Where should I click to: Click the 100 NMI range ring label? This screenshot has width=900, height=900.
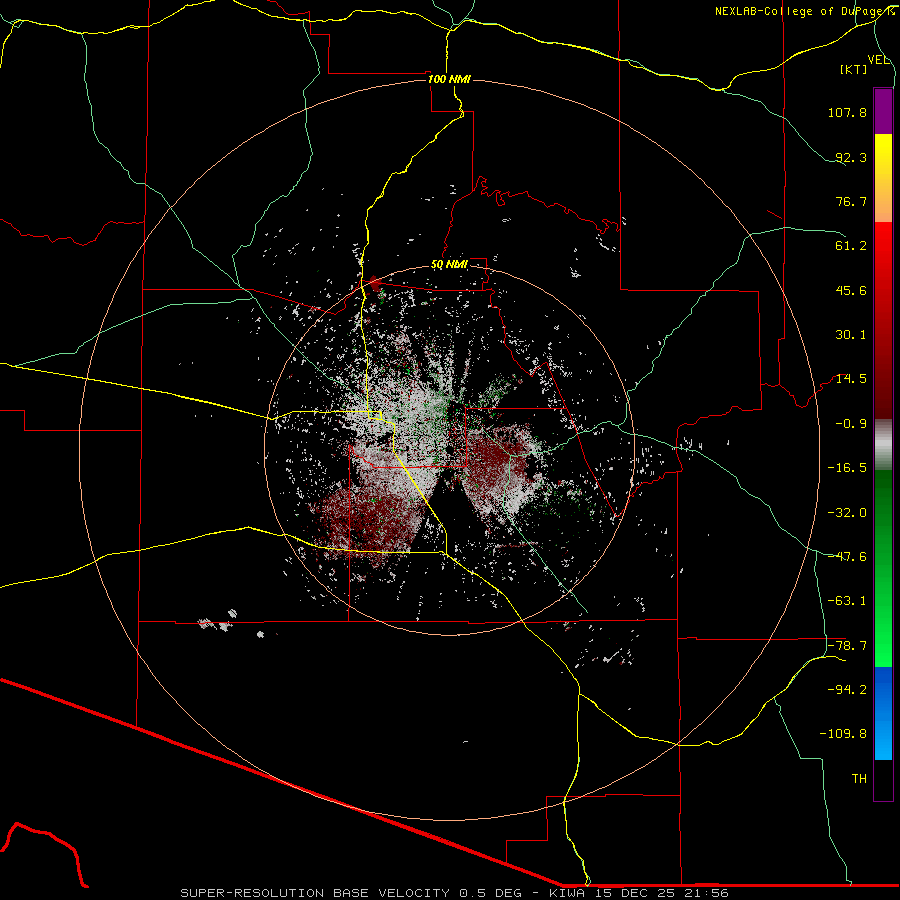[449, 79]
